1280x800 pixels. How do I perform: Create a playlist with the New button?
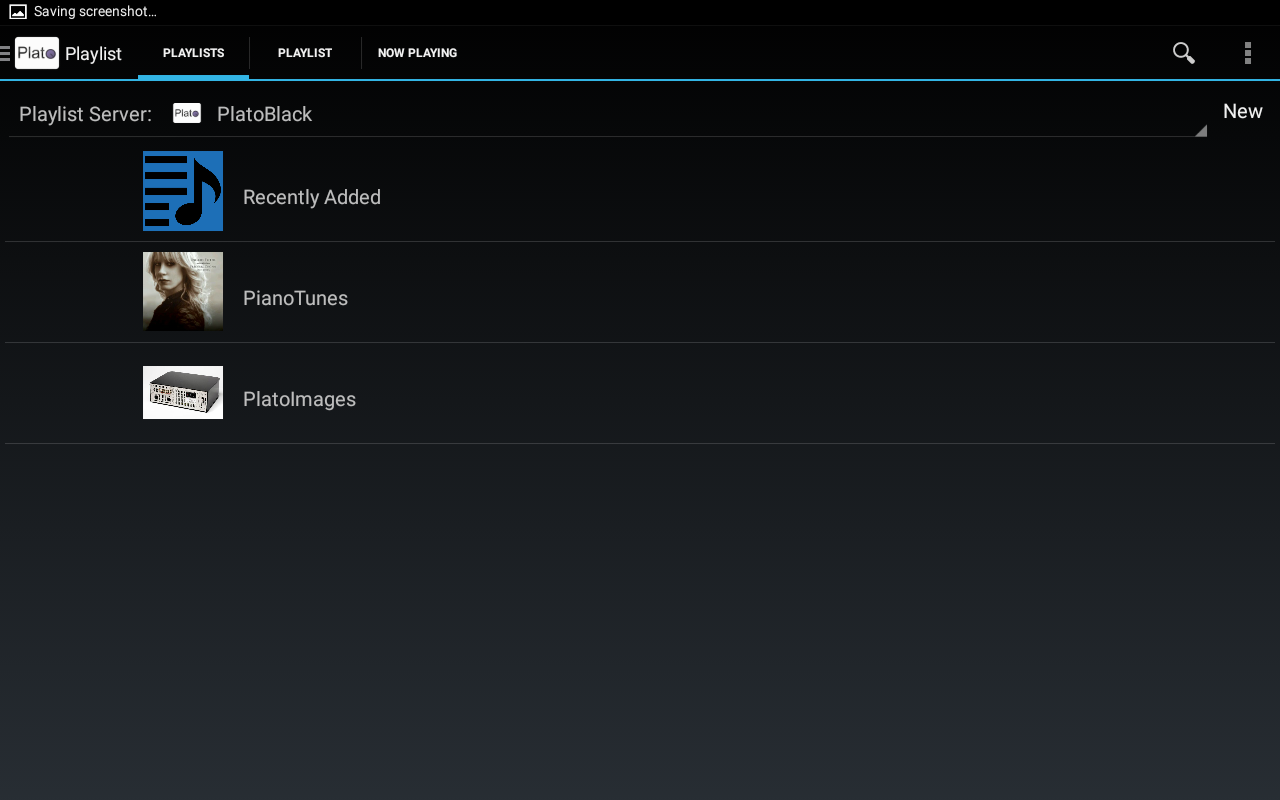[1242, 111]
